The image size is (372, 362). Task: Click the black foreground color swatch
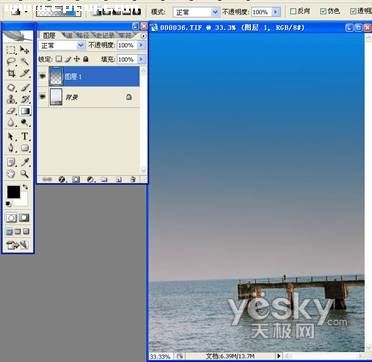(x=14, y=192)
